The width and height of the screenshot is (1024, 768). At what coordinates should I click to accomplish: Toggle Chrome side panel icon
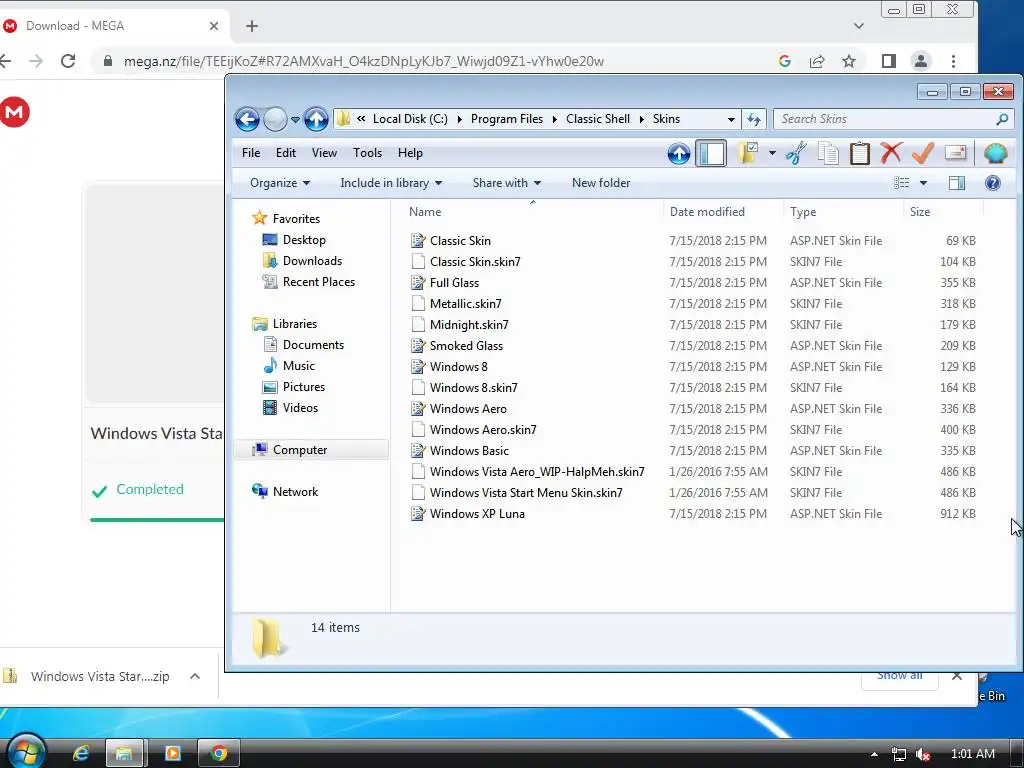888,61
